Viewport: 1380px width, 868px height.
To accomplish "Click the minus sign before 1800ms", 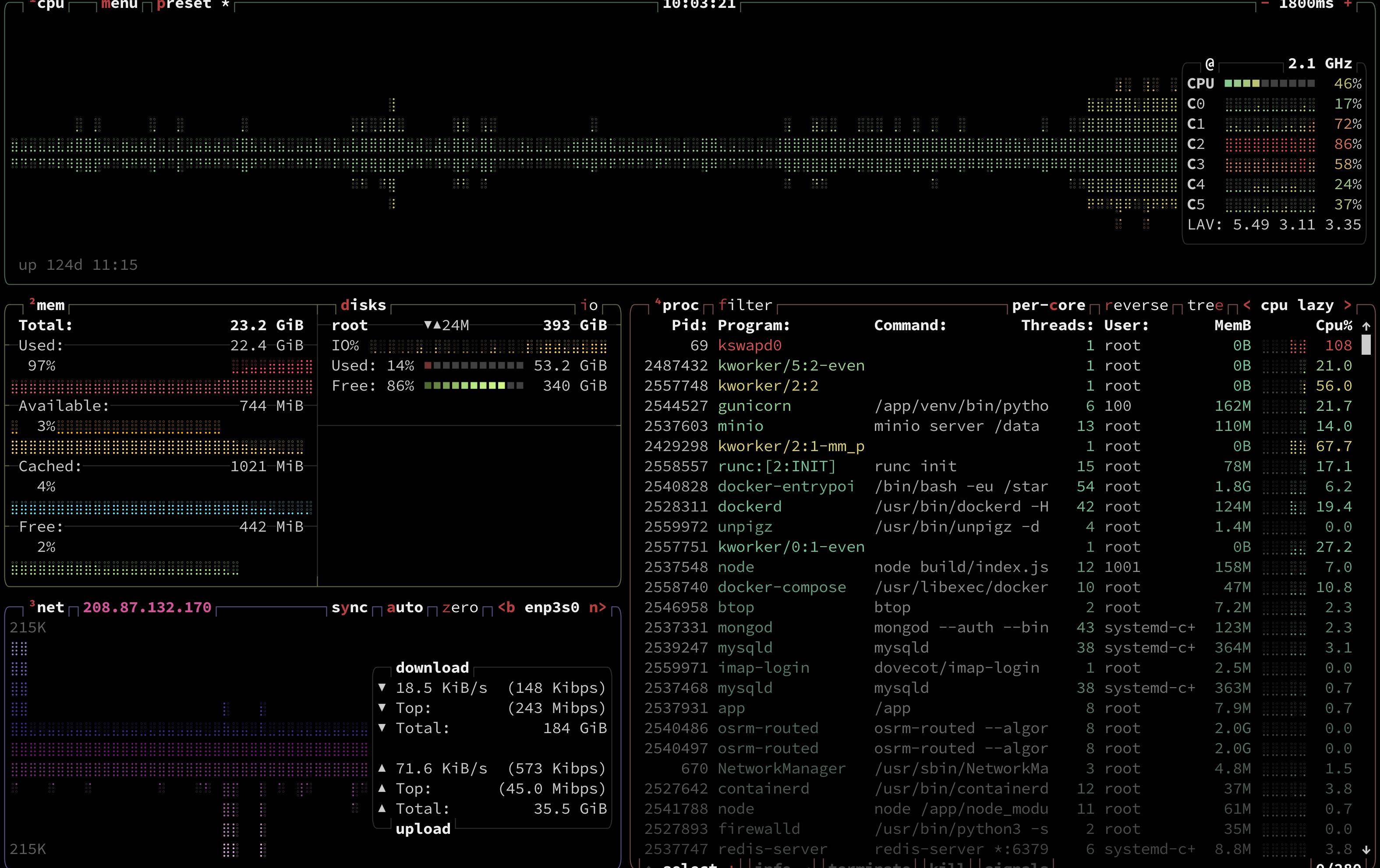I will pos(1265,4).
